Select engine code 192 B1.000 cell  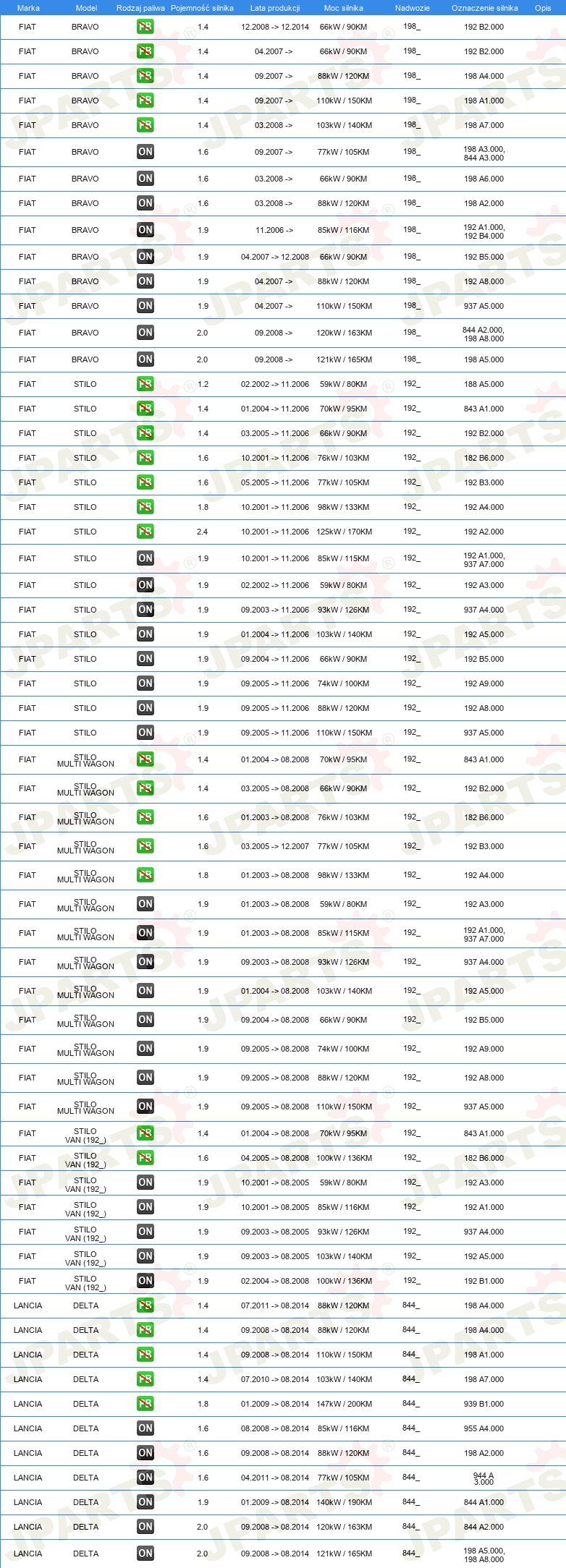pyautogui.click(x=484, y=1281)
